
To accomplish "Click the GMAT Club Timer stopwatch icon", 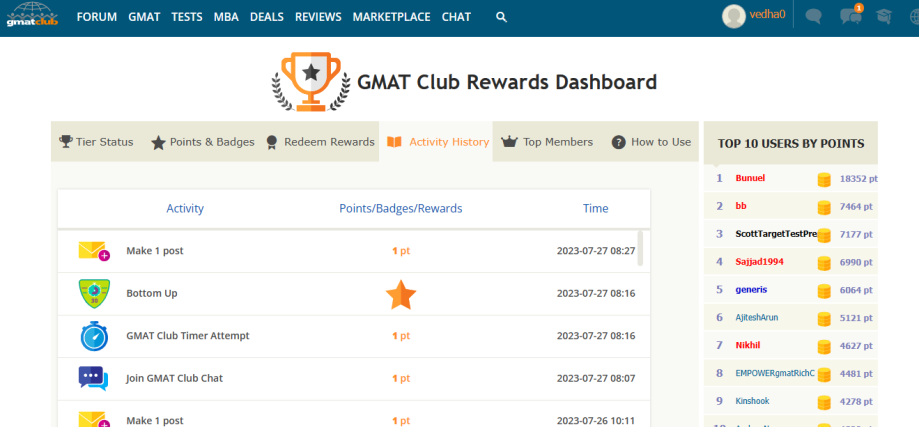I will [x=94, y=336].
